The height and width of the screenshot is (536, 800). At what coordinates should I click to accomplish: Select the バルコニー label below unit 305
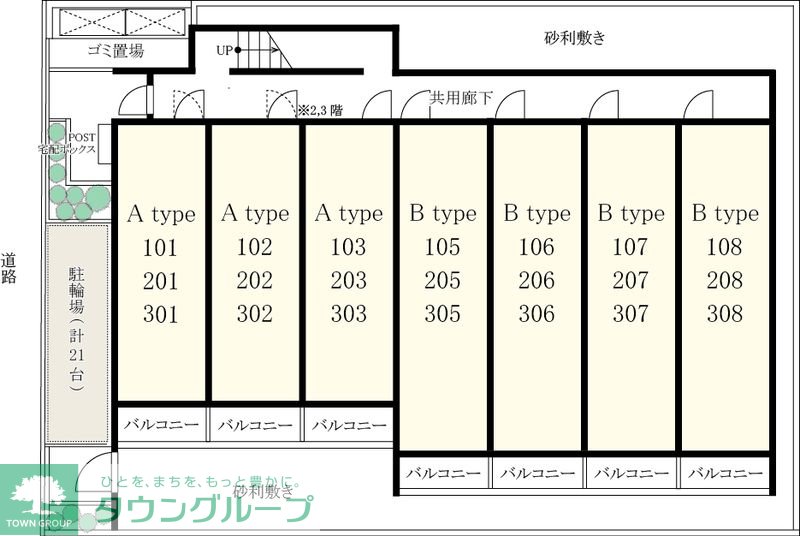pyautogui.click(x=443, y=473)
